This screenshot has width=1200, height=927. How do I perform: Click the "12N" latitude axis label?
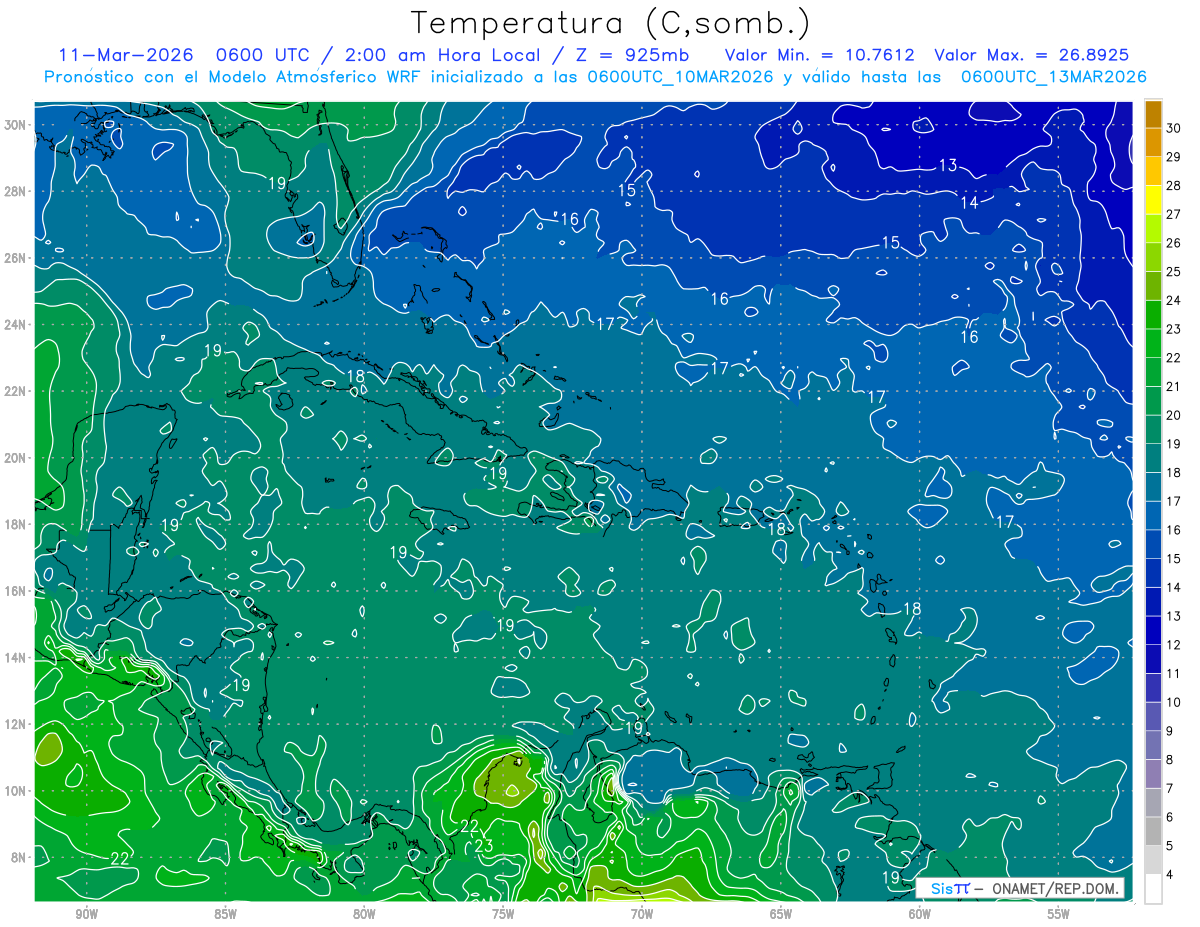pos(17,724)
